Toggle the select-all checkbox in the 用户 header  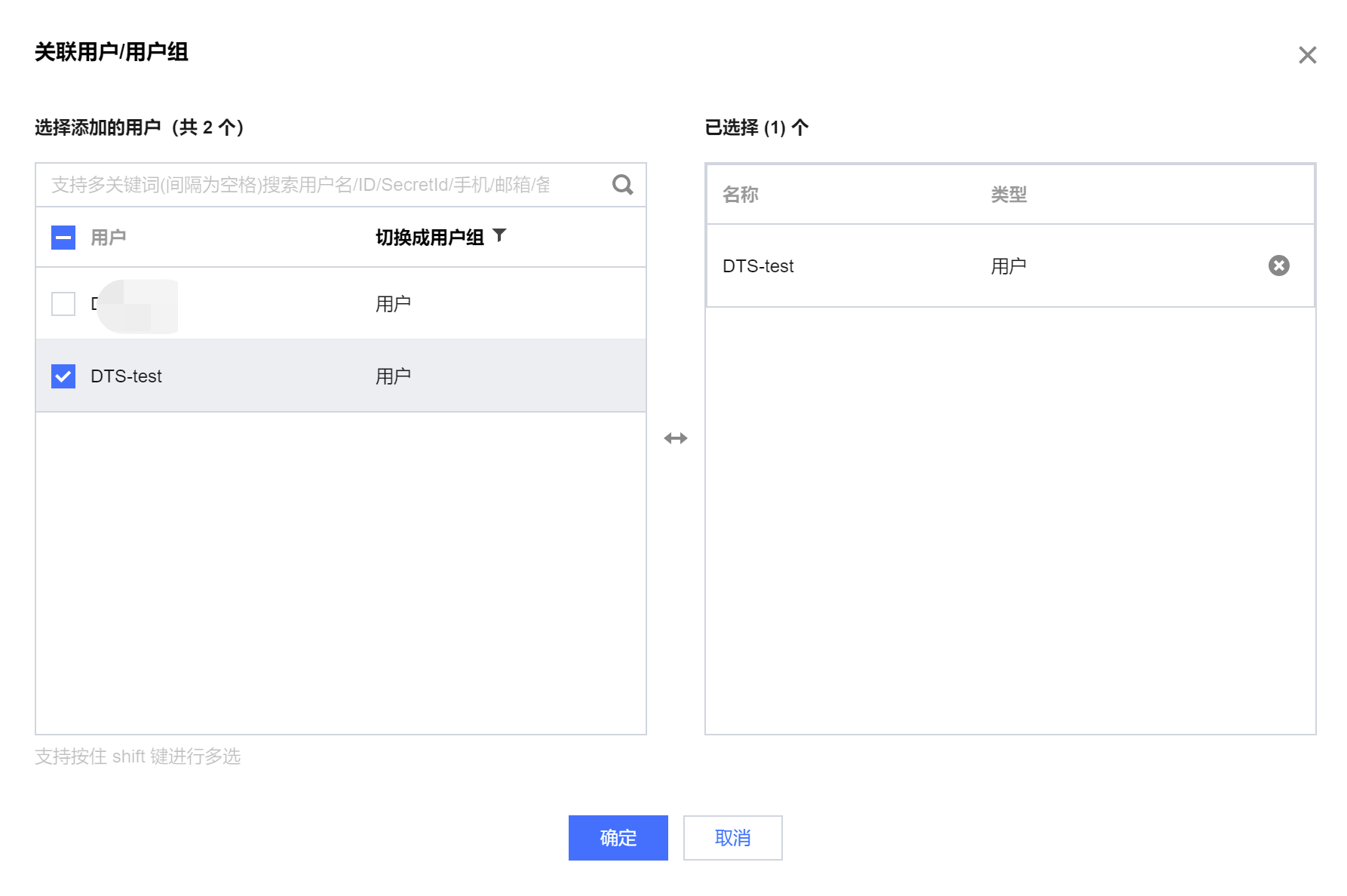63,238
